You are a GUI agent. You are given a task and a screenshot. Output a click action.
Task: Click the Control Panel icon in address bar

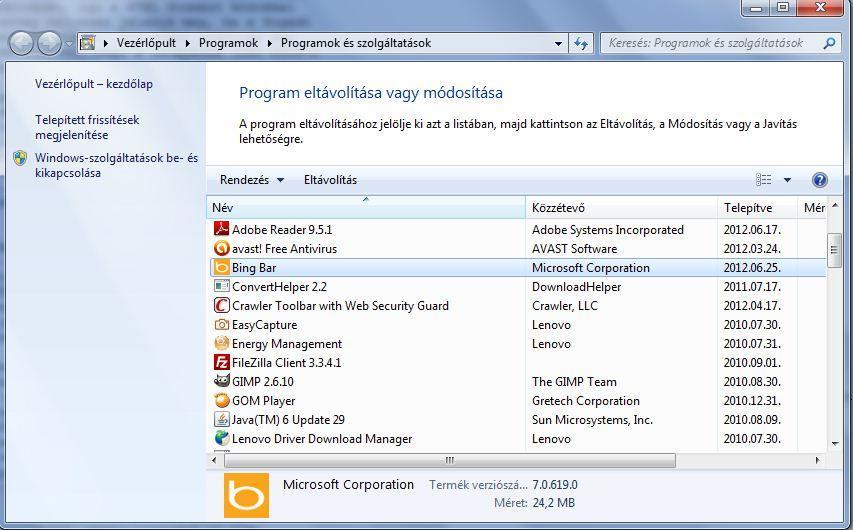88,43
